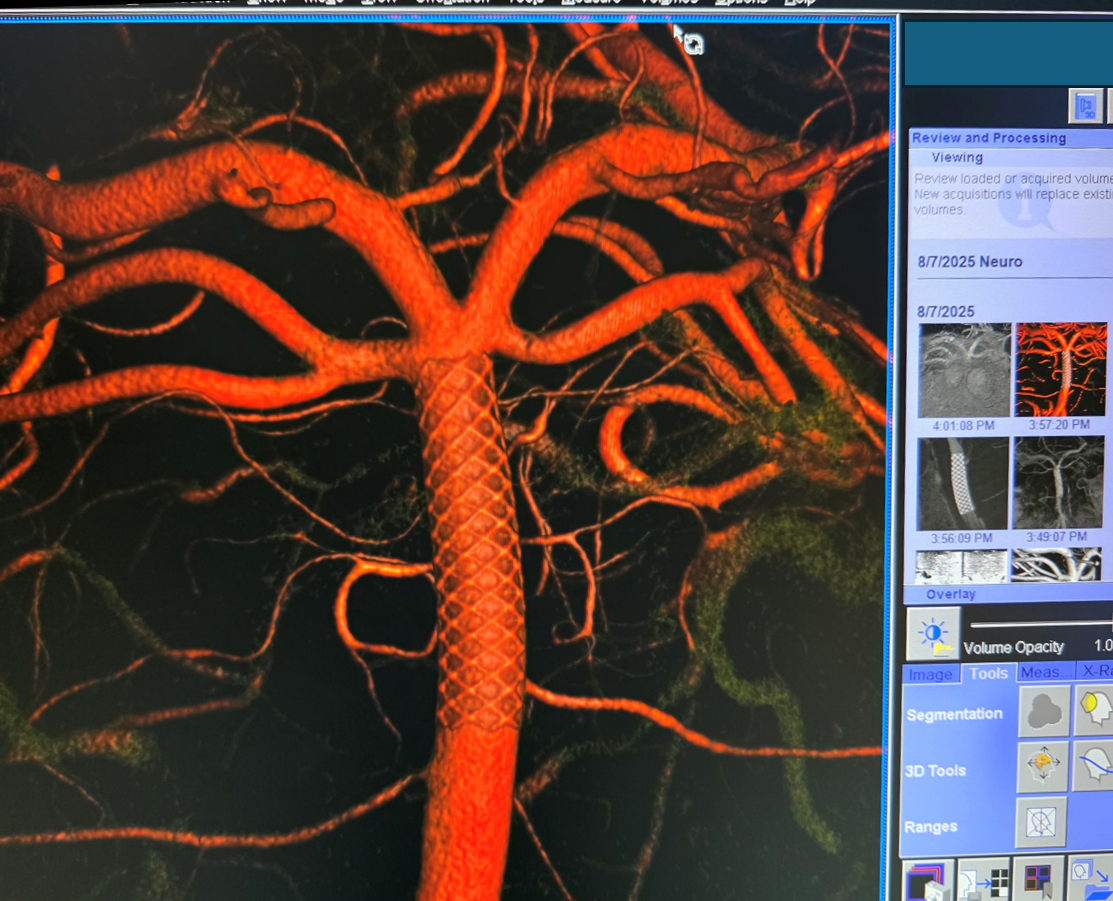Click the brightness icon beside Volume Opacity
The width and height of the screenshot is (1113, 901).
933,634
